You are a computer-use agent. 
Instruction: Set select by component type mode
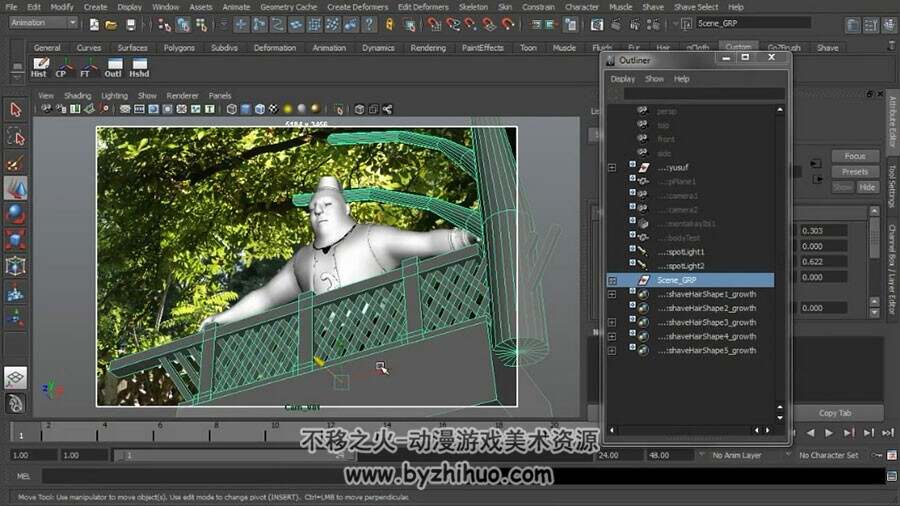[x=201, y=24]
